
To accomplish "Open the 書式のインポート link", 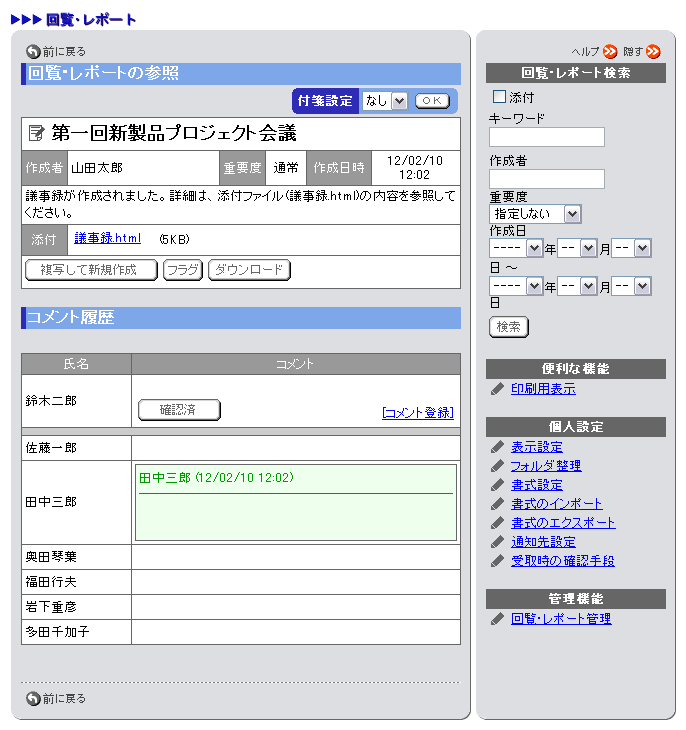I will pos(557,504).
